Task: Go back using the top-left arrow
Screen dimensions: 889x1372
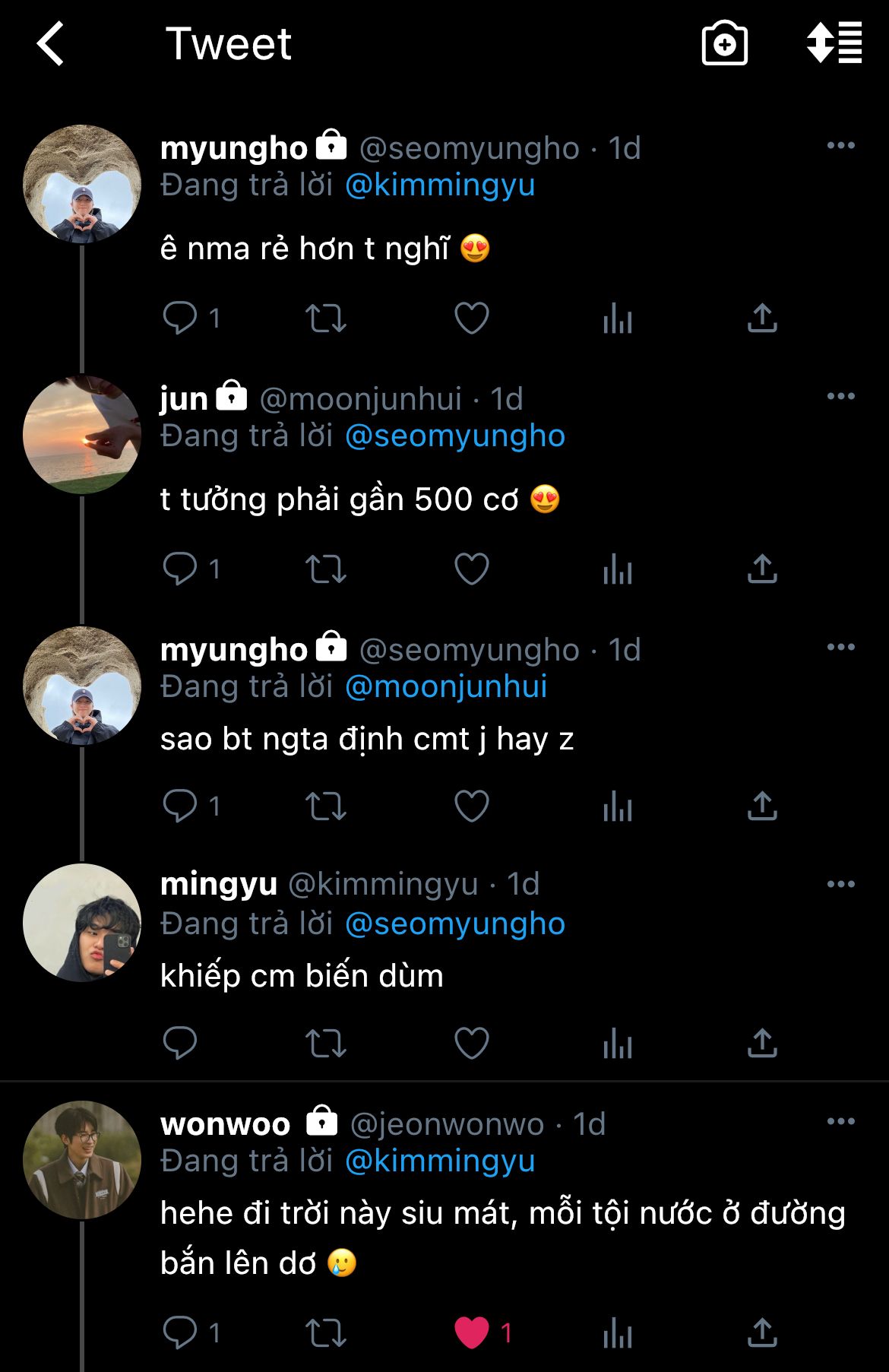Action: tap(51, 44)
